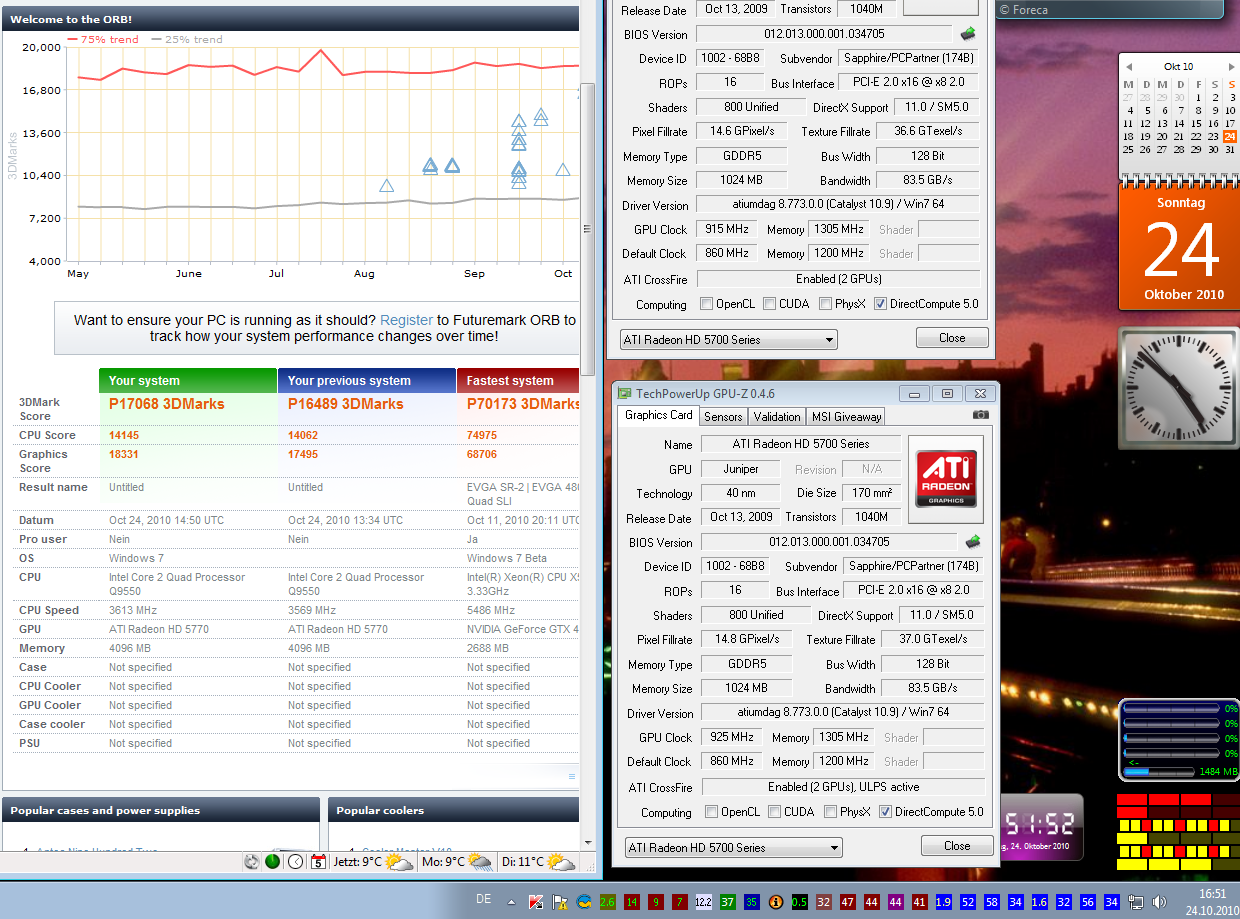
Task: Click the 'Your system' column header
Action: click(x=188, y=380)
